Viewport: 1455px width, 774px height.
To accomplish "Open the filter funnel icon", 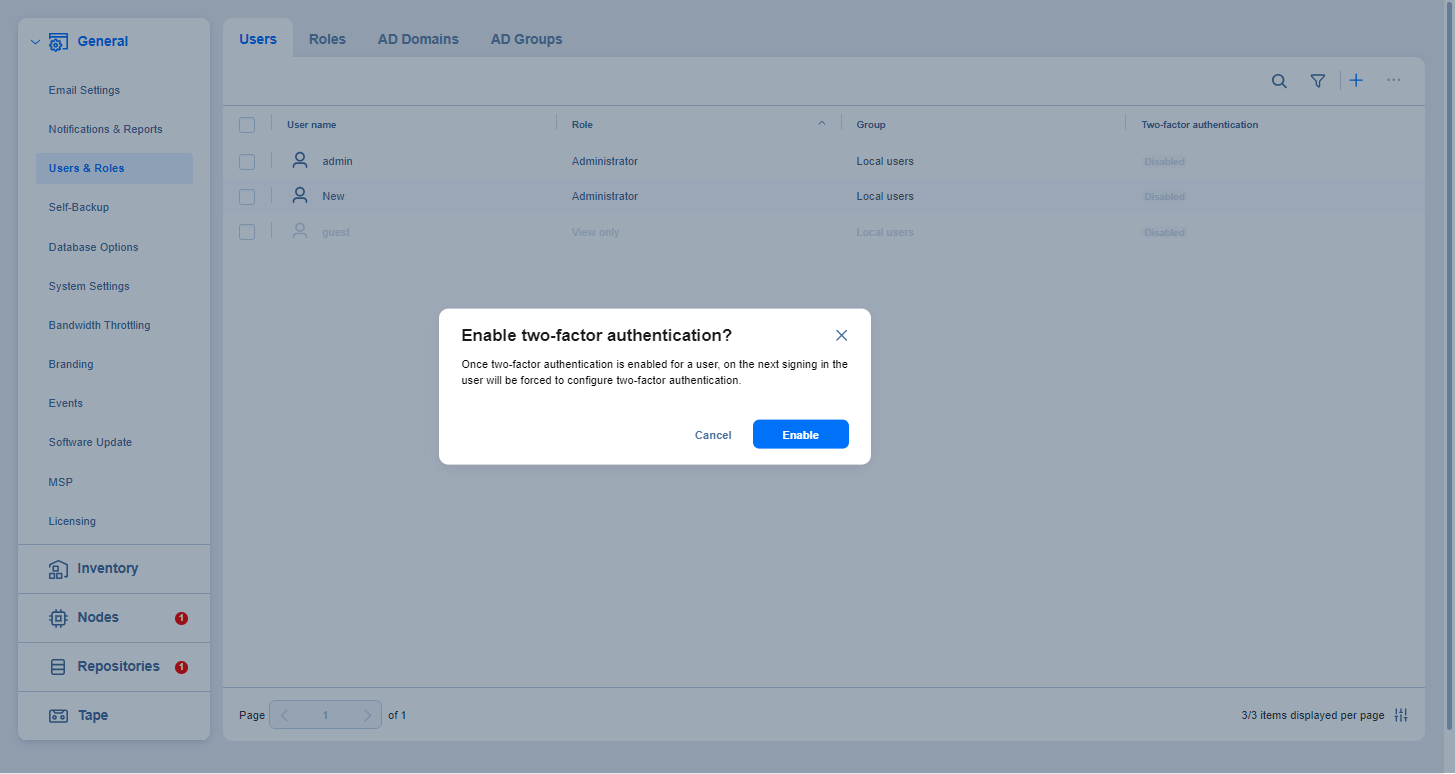I will [1318, 81].
